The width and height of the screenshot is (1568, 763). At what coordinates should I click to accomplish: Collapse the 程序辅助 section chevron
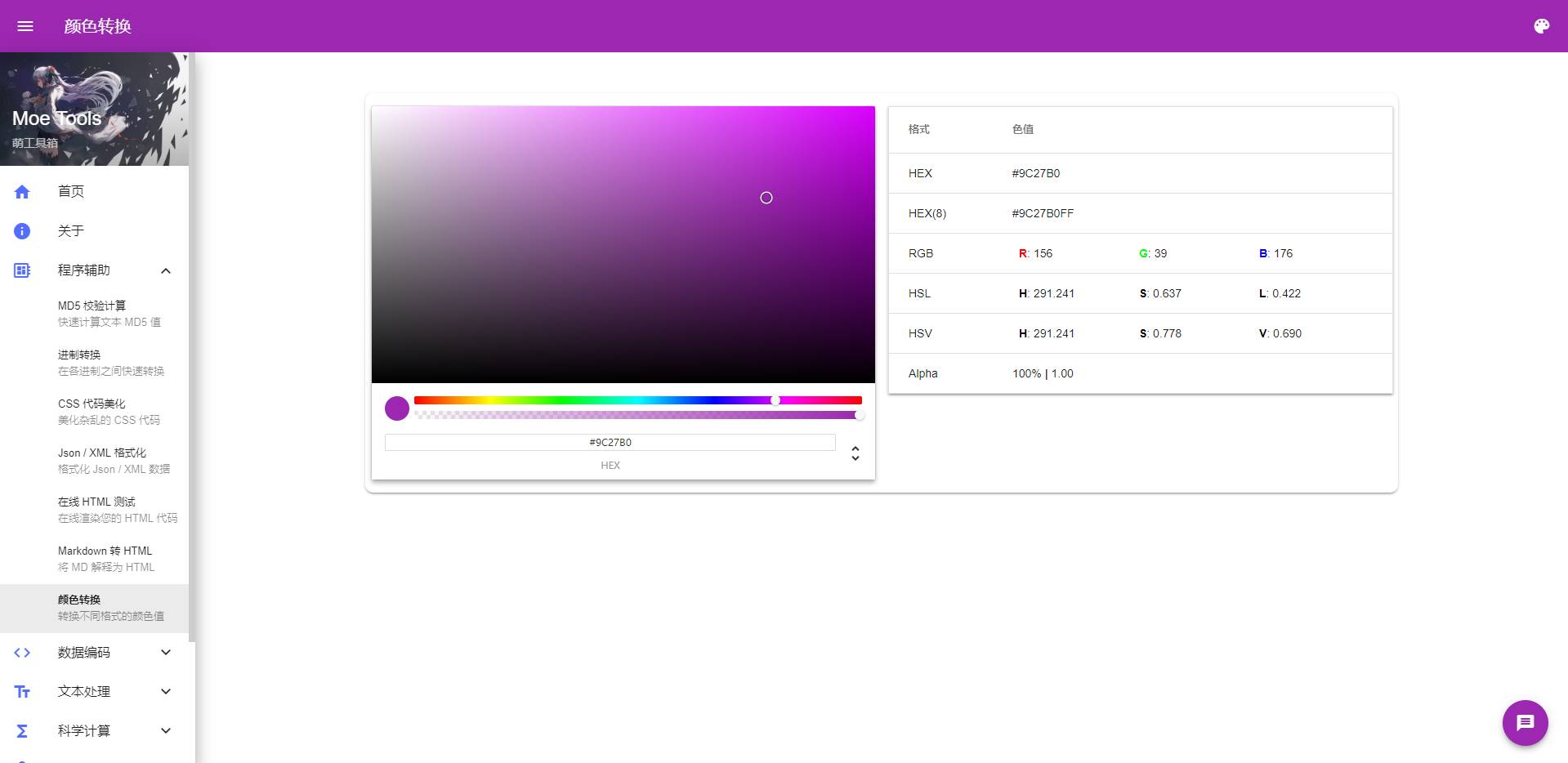click(x=166, y=270)
